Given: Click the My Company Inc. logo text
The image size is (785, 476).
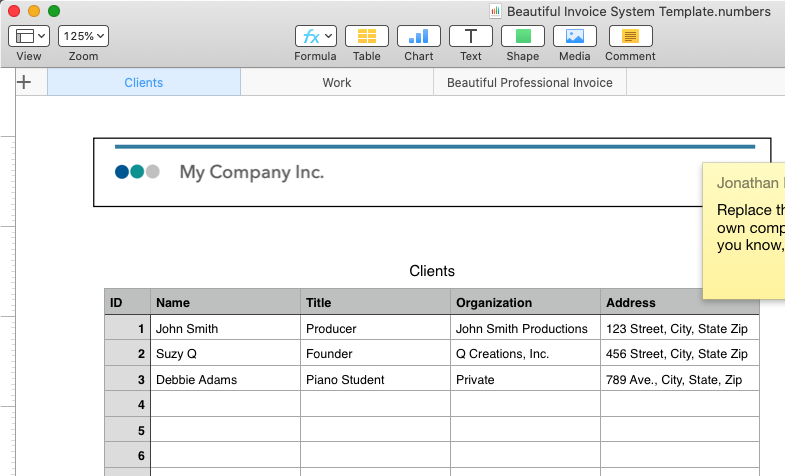Looking at the screenshot, I should [x=252, y=172].
